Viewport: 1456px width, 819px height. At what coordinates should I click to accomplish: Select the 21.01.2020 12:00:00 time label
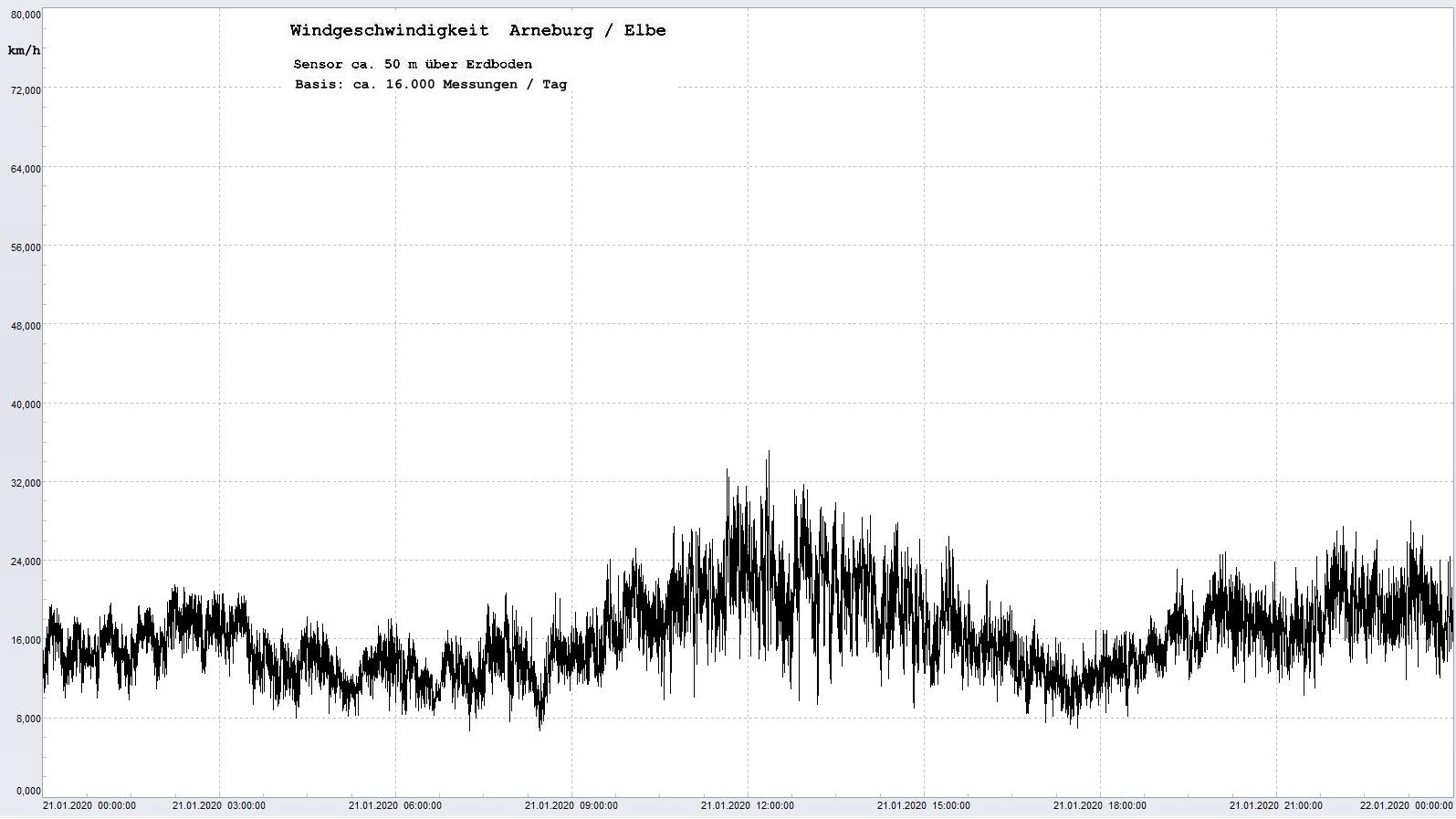[x=748, y=805]
